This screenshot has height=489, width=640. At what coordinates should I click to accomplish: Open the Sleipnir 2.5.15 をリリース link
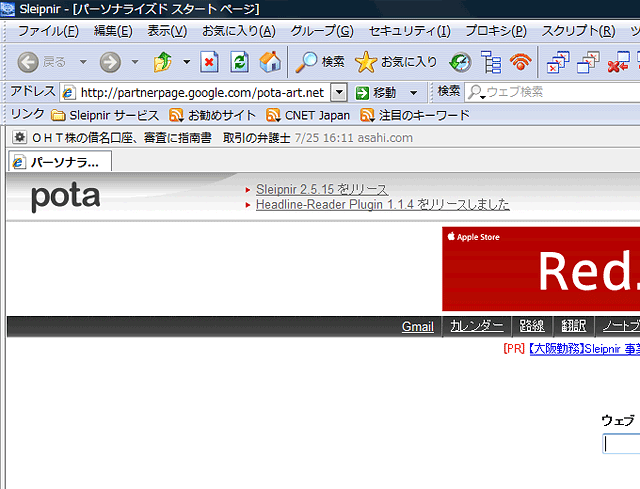(x=322, y=190)
